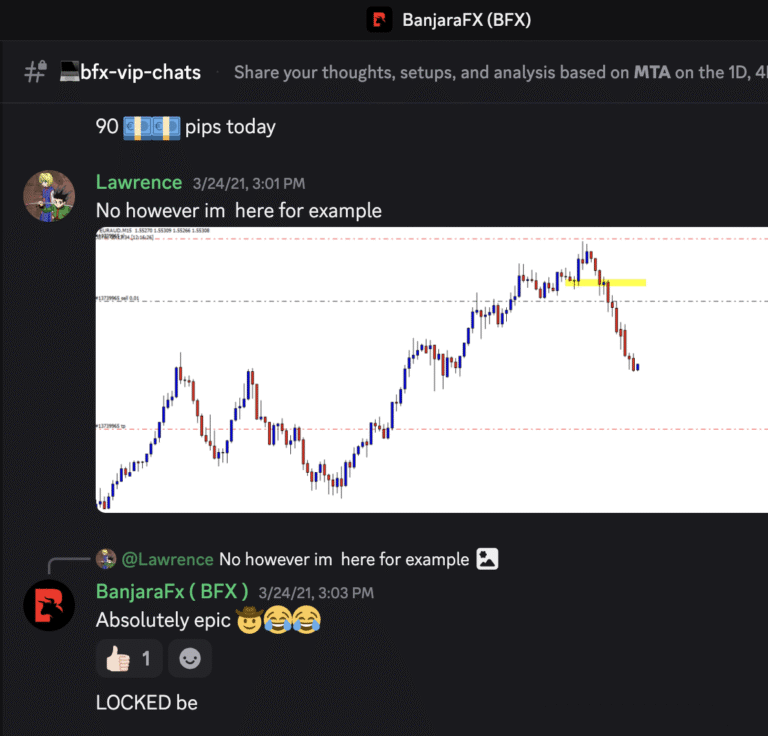Click the cowboy hat emoji

click(249, 620)
